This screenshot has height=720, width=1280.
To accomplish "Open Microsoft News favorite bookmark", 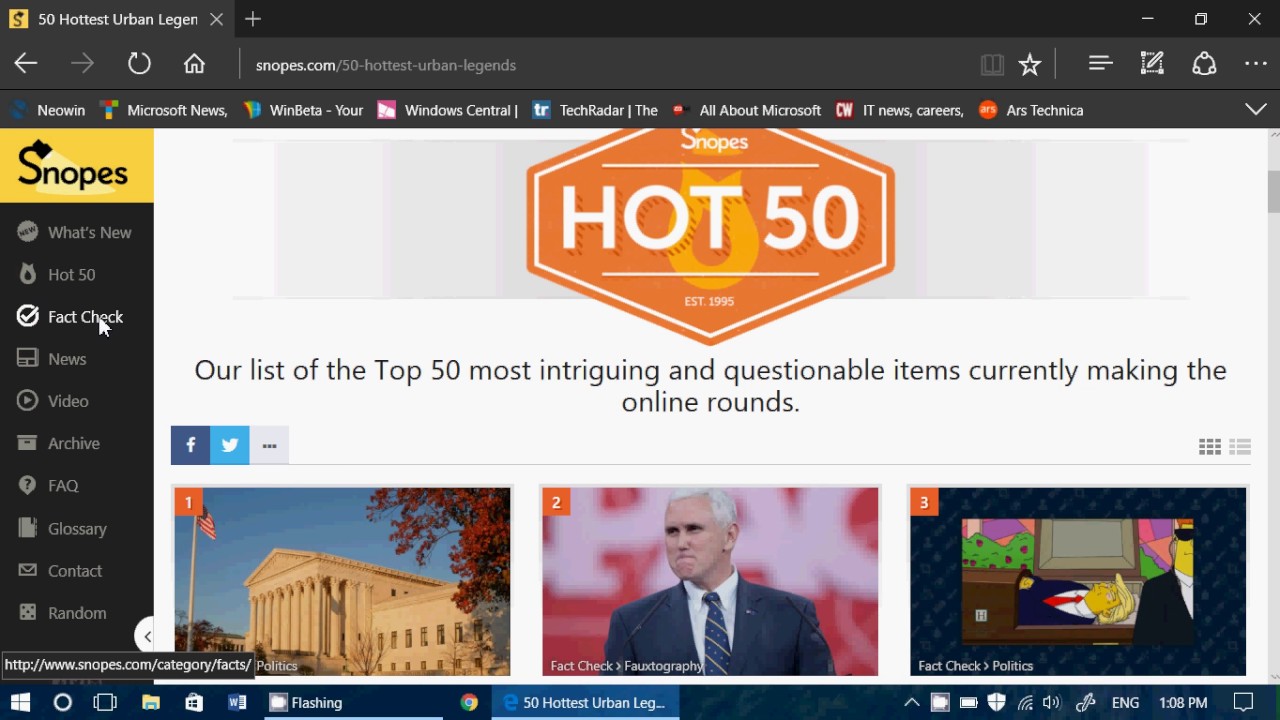I will 164,110.
